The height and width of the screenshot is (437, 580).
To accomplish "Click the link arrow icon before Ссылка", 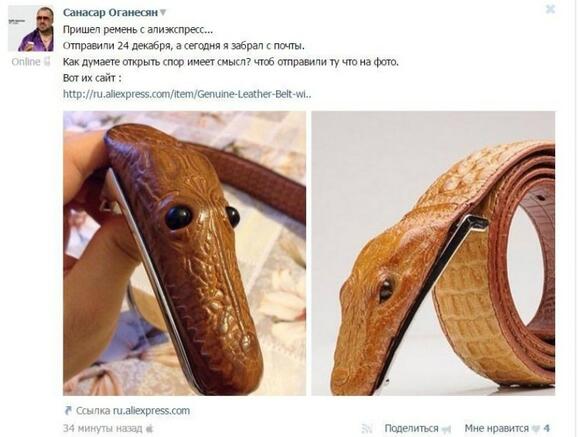I will tap(68, 410).
